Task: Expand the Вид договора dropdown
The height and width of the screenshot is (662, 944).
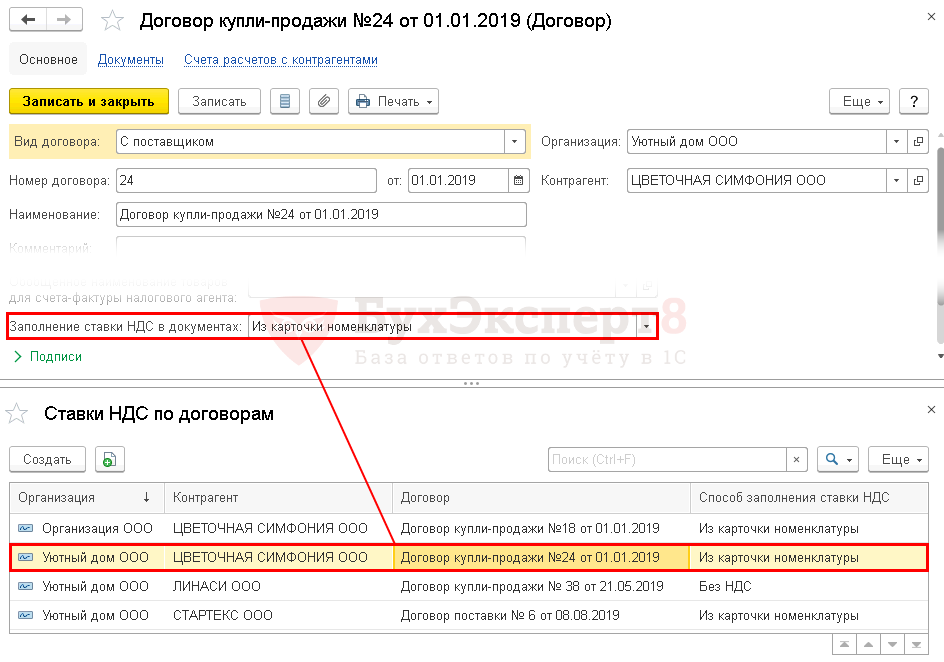Action: tap(515, 142)
